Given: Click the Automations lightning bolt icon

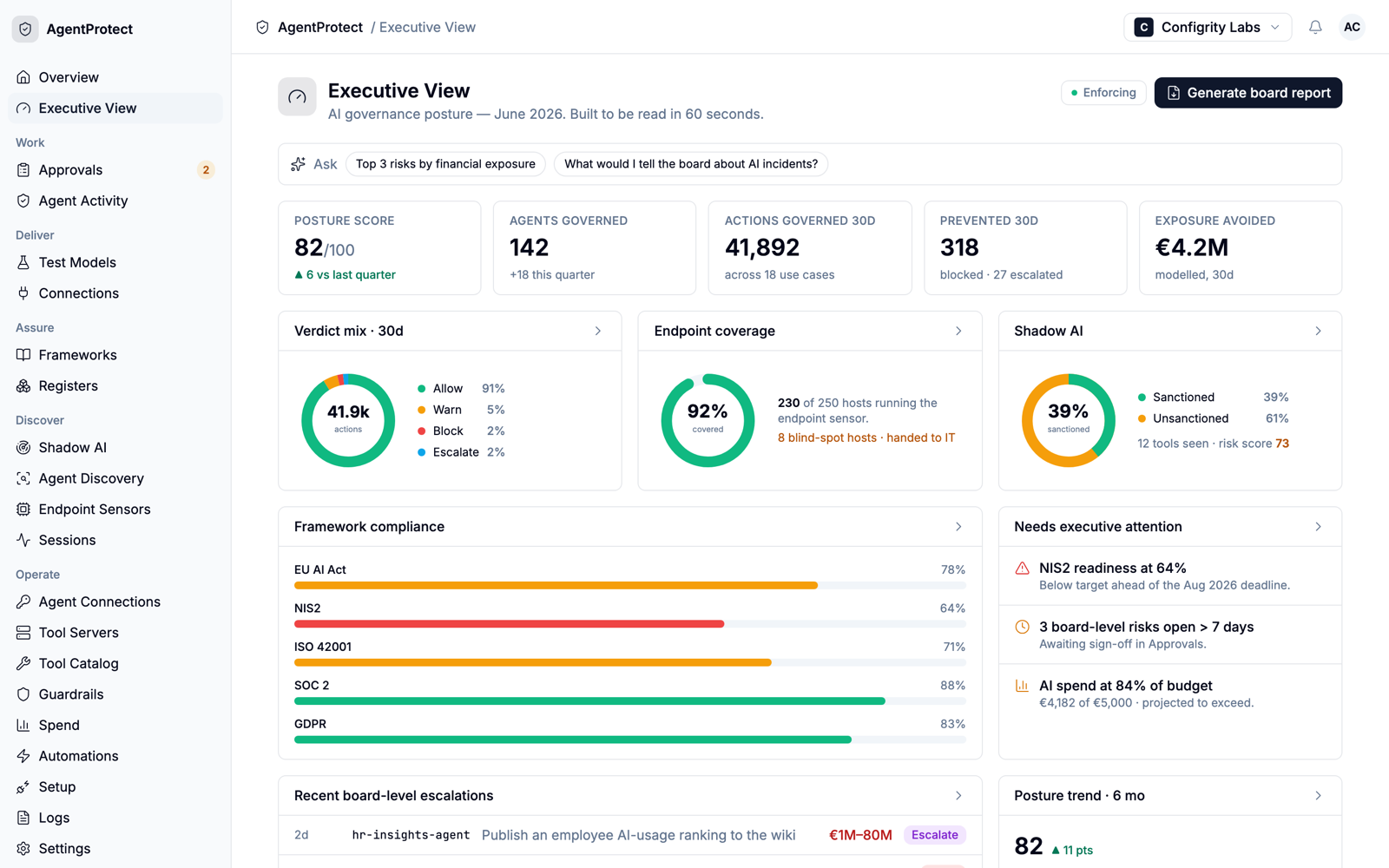Looking at the screenshot, I should (23, 756).
